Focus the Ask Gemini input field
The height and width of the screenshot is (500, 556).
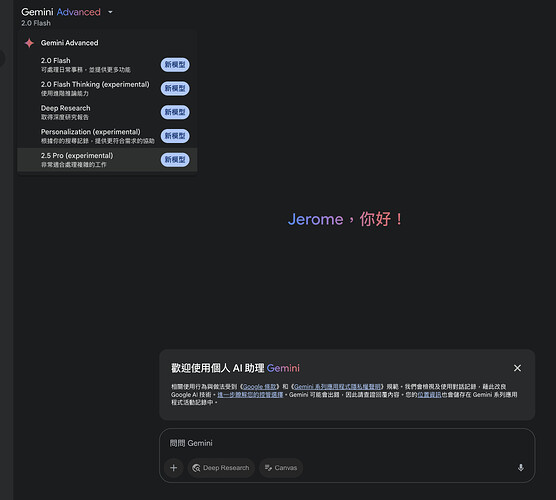(x=347, y=443)
